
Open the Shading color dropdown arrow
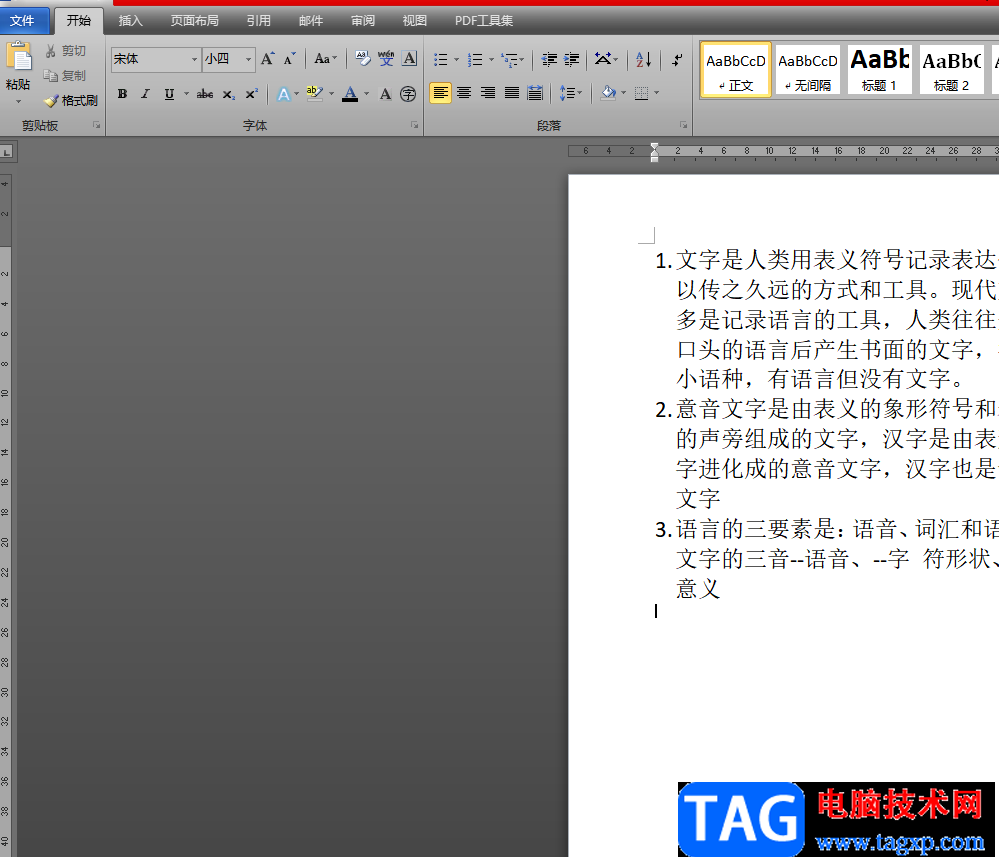[x=624, y=94]
